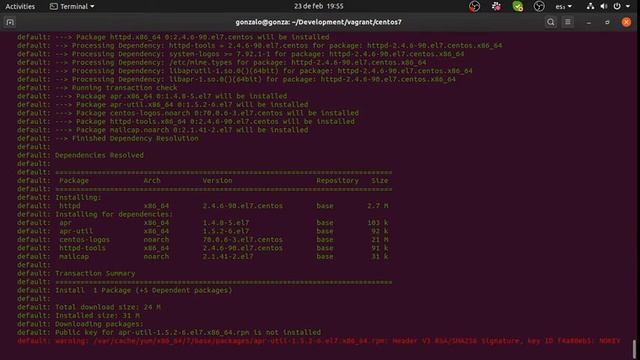Open the system menu arrow

coord(628,6)
